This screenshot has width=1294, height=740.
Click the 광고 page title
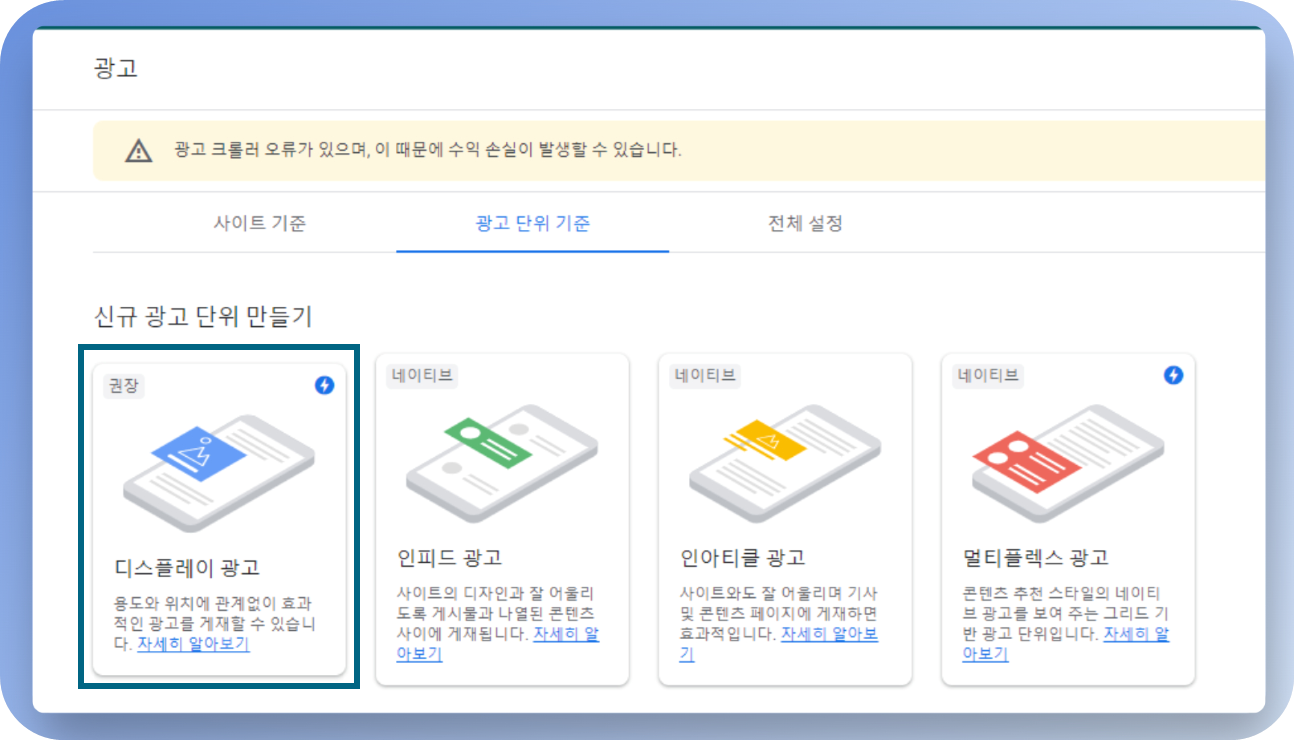pyautogui.click(x=115, y=68)
